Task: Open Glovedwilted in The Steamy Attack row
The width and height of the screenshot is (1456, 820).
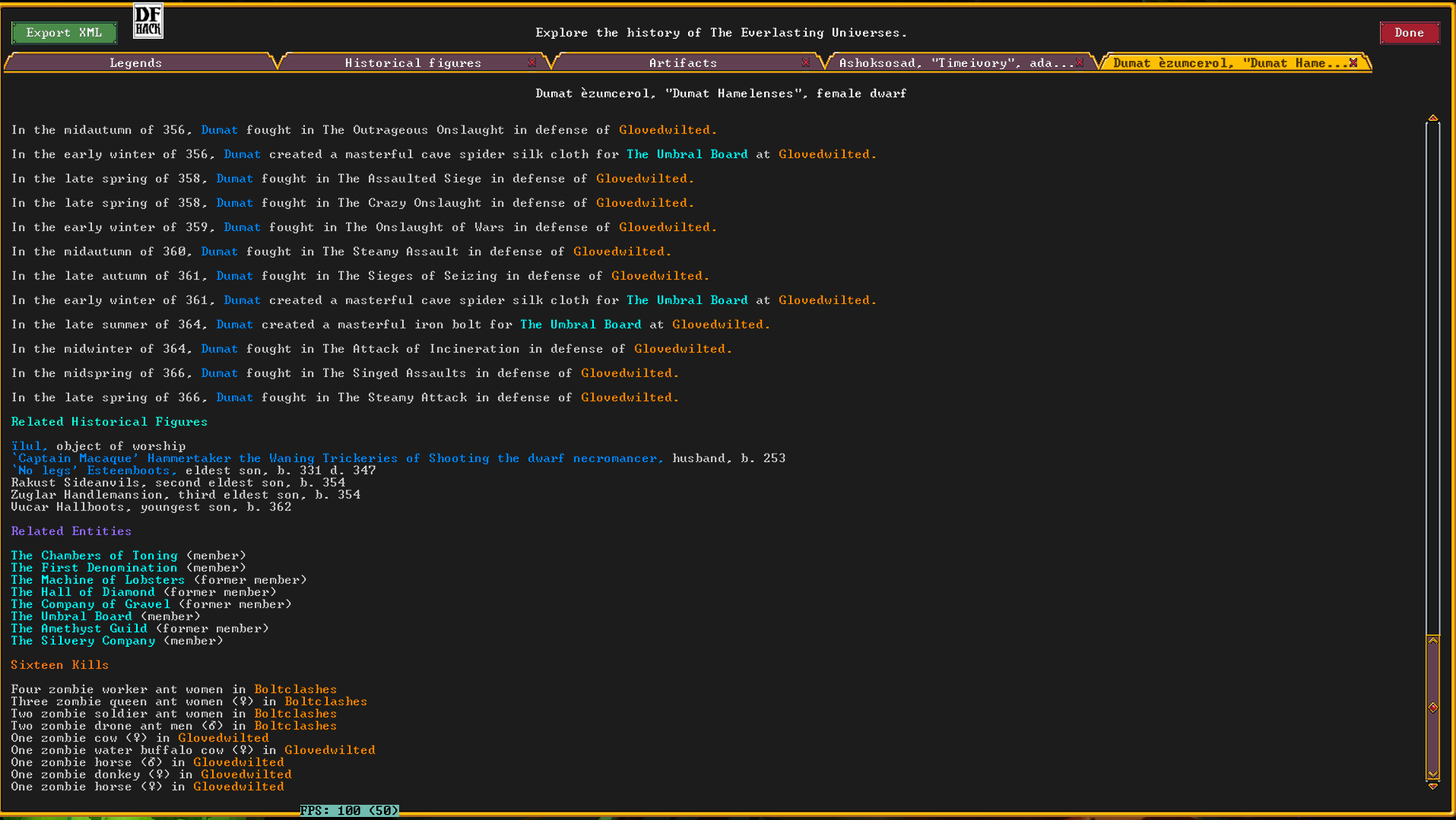Action: 630,397
